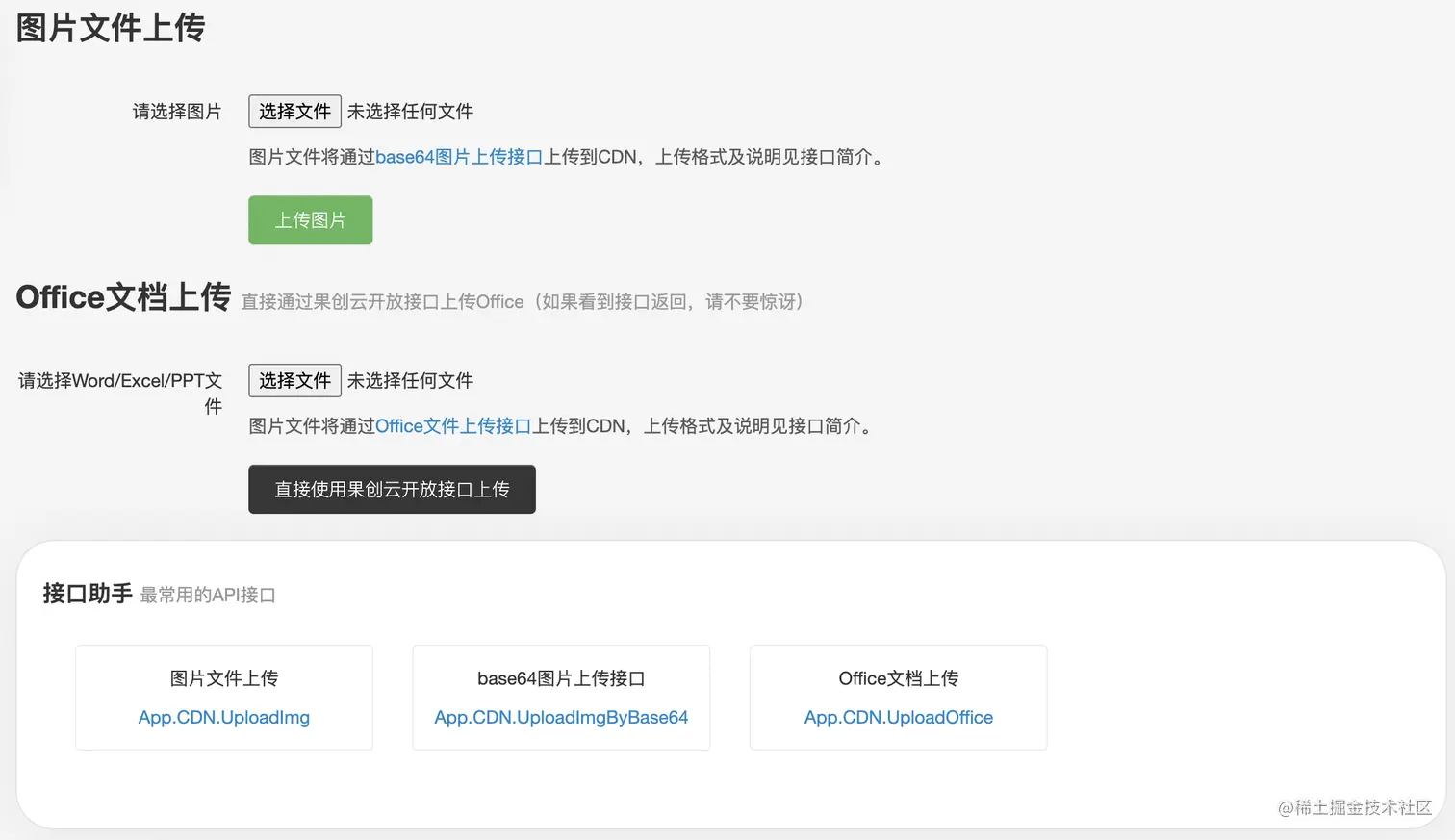
Task: Click the Office文档上传 section heading
Action: tap(123, 297)
